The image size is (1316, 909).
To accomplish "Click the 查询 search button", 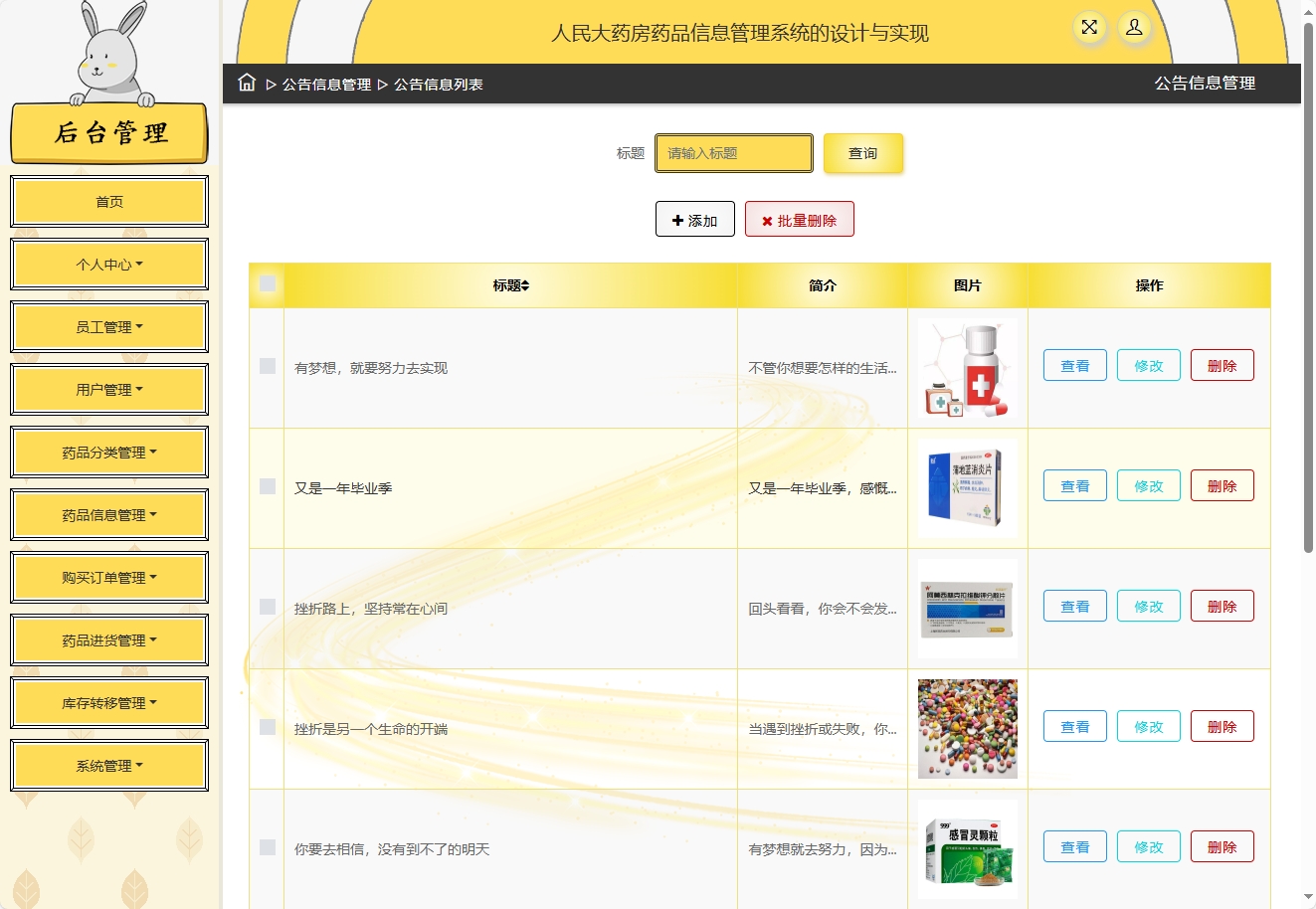I will [x=862, y=153].
